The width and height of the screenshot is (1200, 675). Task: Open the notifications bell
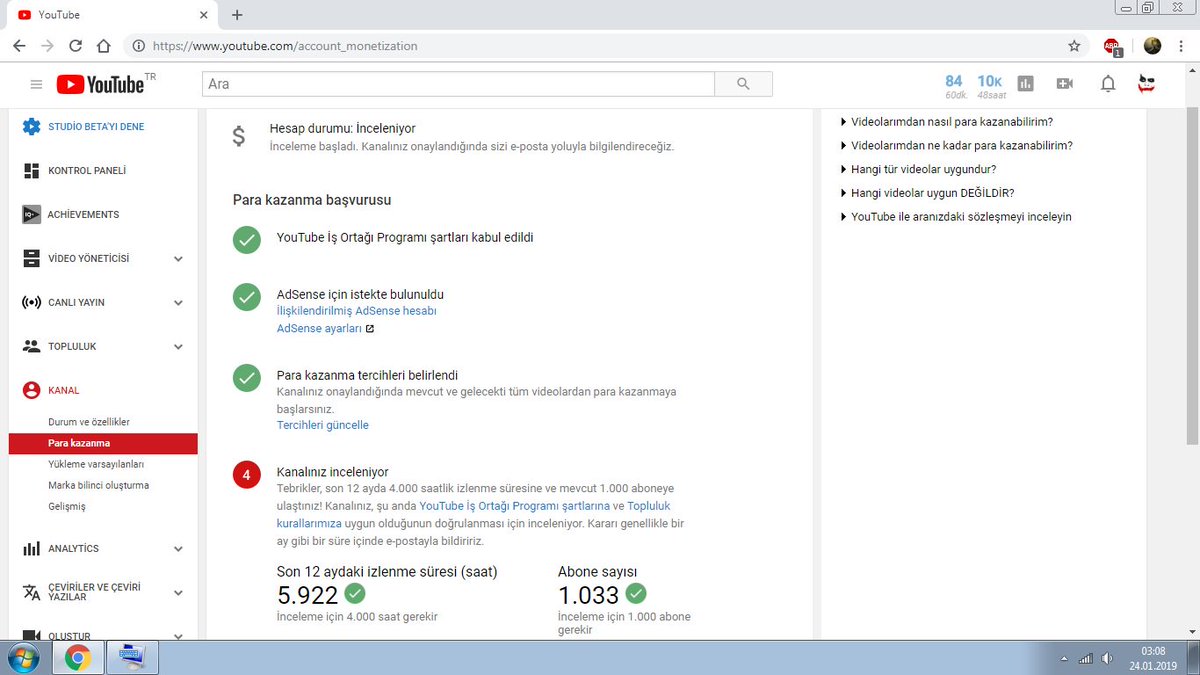point(1108,84)
